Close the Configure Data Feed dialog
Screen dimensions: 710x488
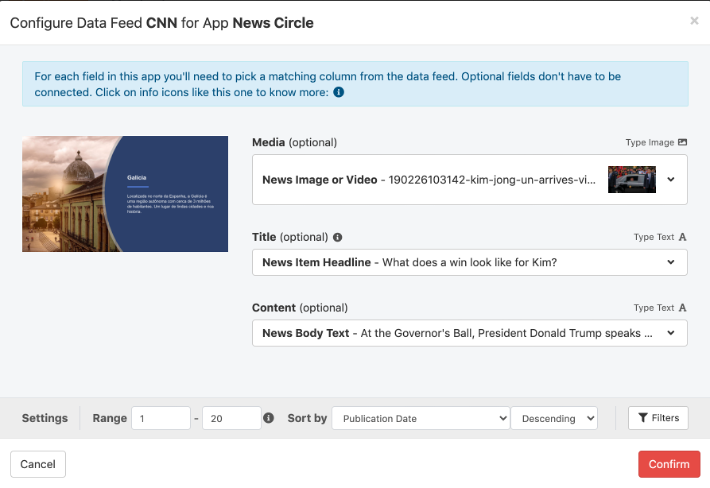click(x=694, y=20)
